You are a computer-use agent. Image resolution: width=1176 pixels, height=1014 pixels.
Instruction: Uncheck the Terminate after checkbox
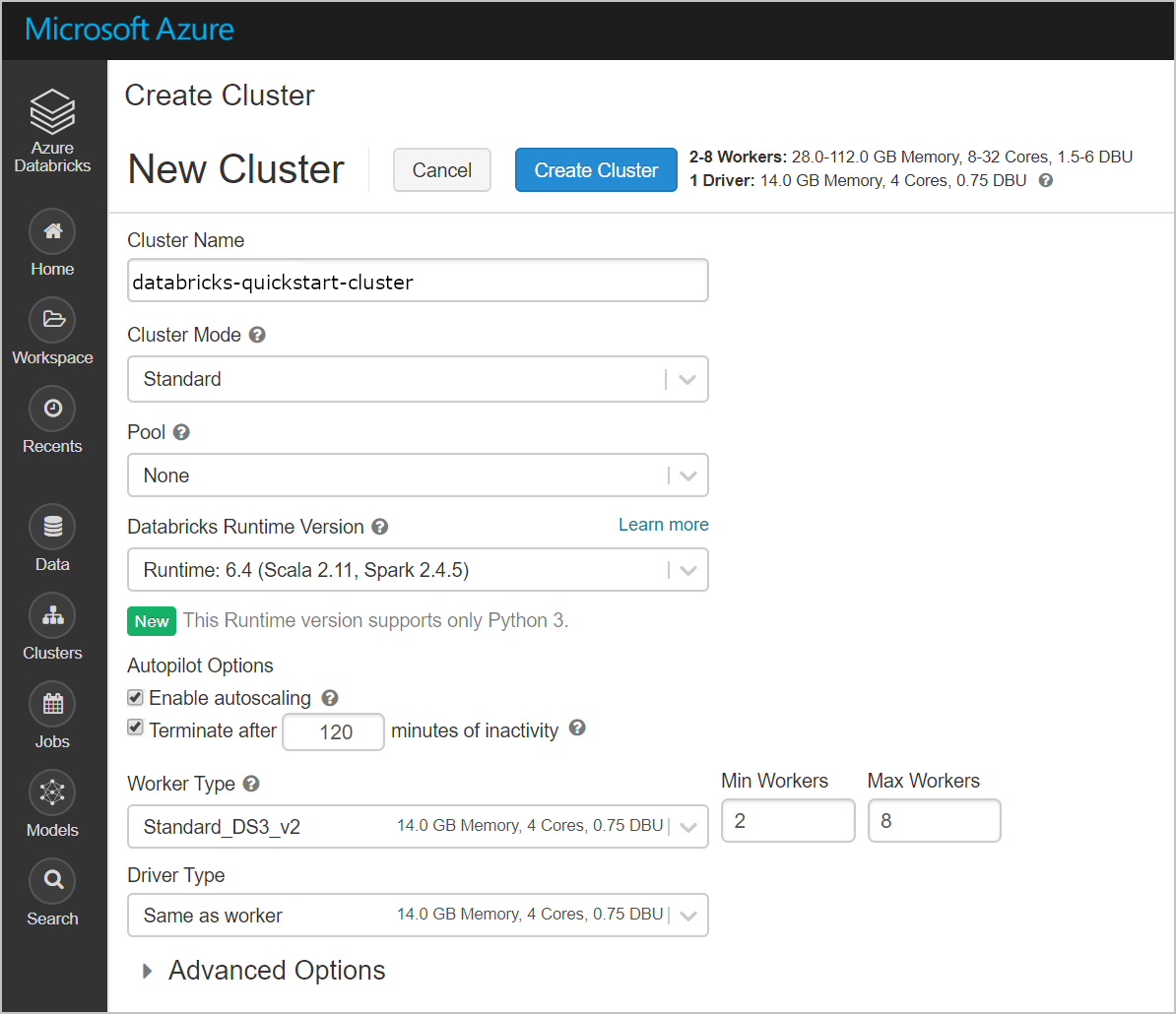click(x=135, y=728)
